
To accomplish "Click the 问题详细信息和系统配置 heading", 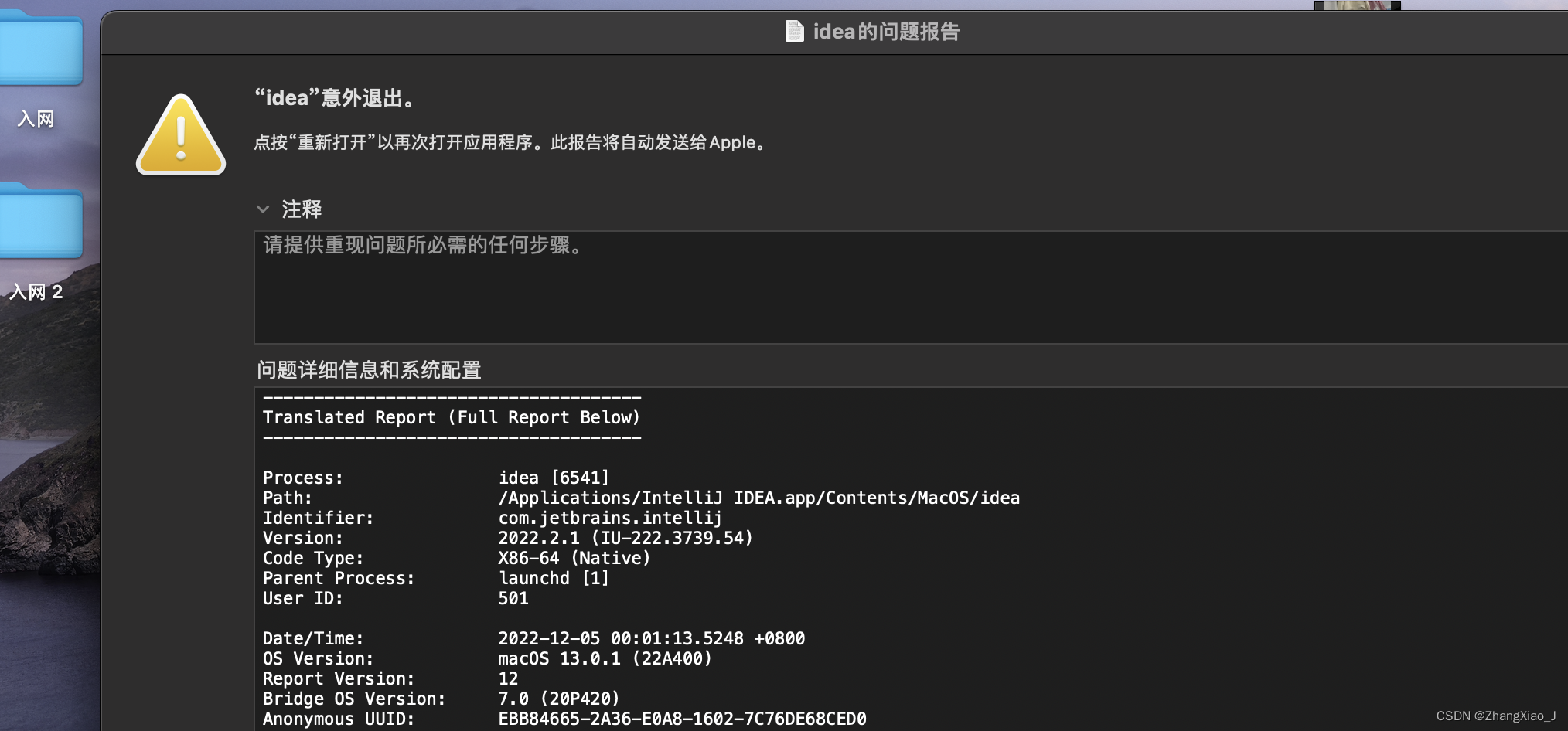I will coord(369,370).
